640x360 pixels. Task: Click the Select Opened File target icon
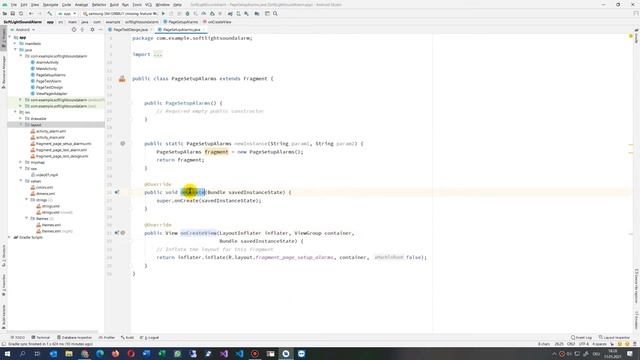74,30
